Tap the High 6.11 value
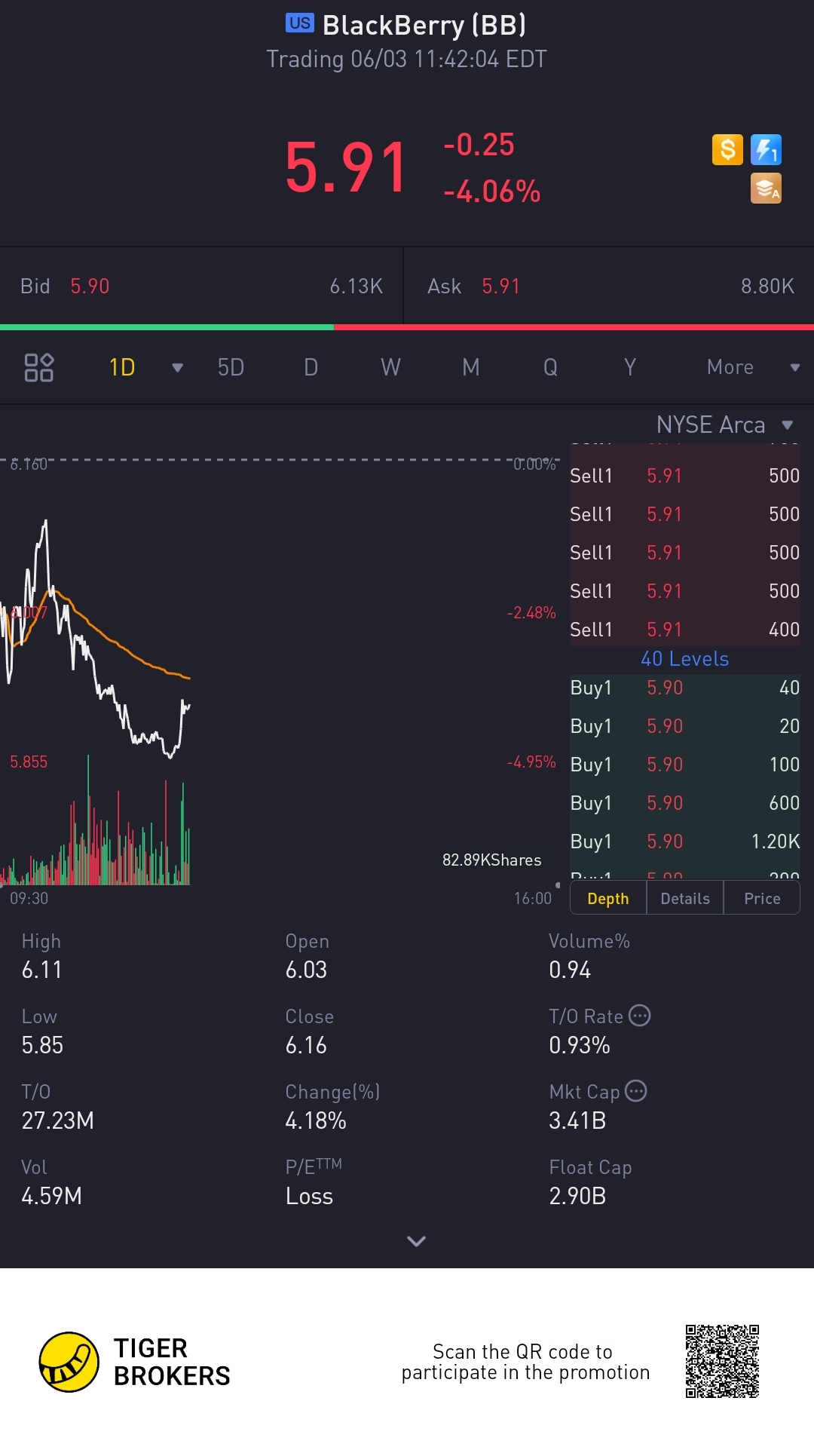Image resolution: width=814 pixels, height=1456 pixels. click(x=41, y=970)
